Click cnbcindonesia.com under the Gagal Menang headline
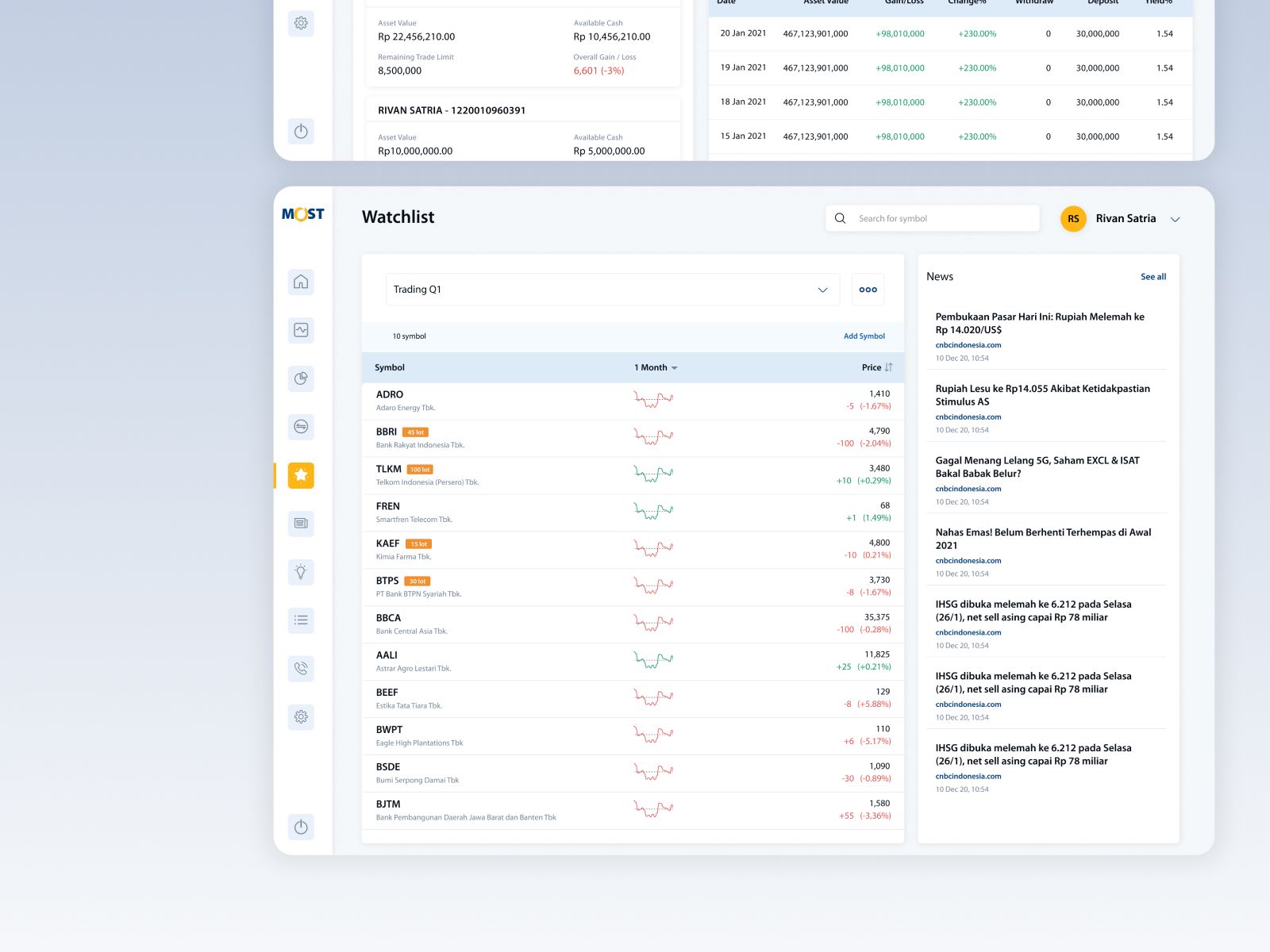The image size is (1270, 952). pos(968,489)
